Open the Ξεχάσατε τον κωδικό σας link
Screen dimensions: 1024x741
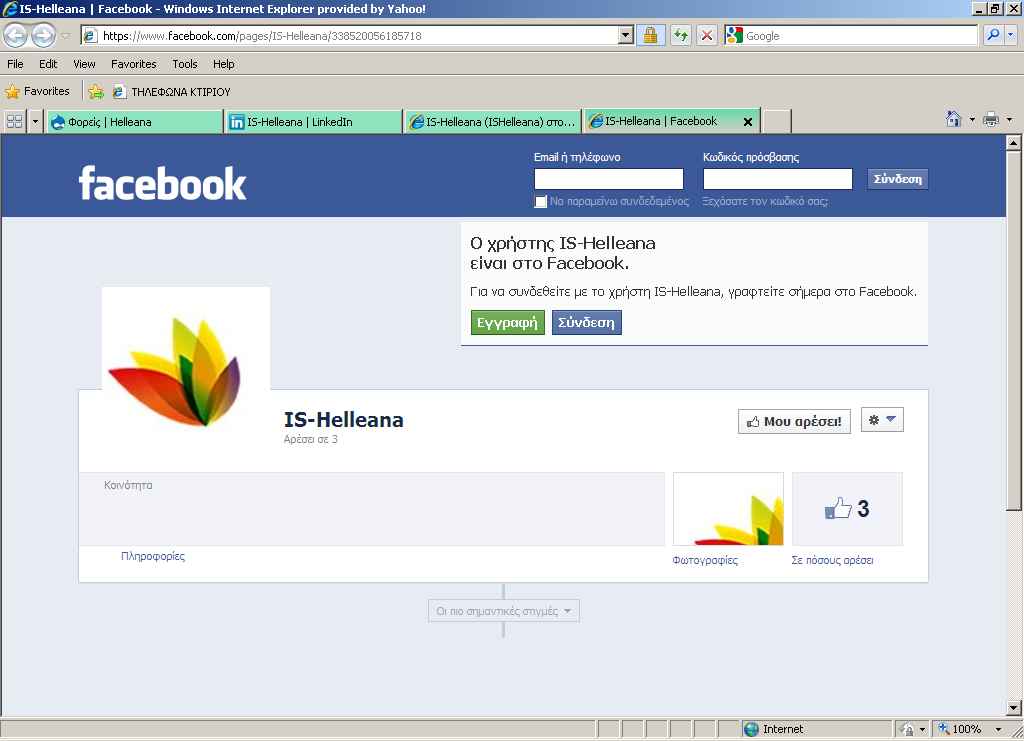point(765,201)
